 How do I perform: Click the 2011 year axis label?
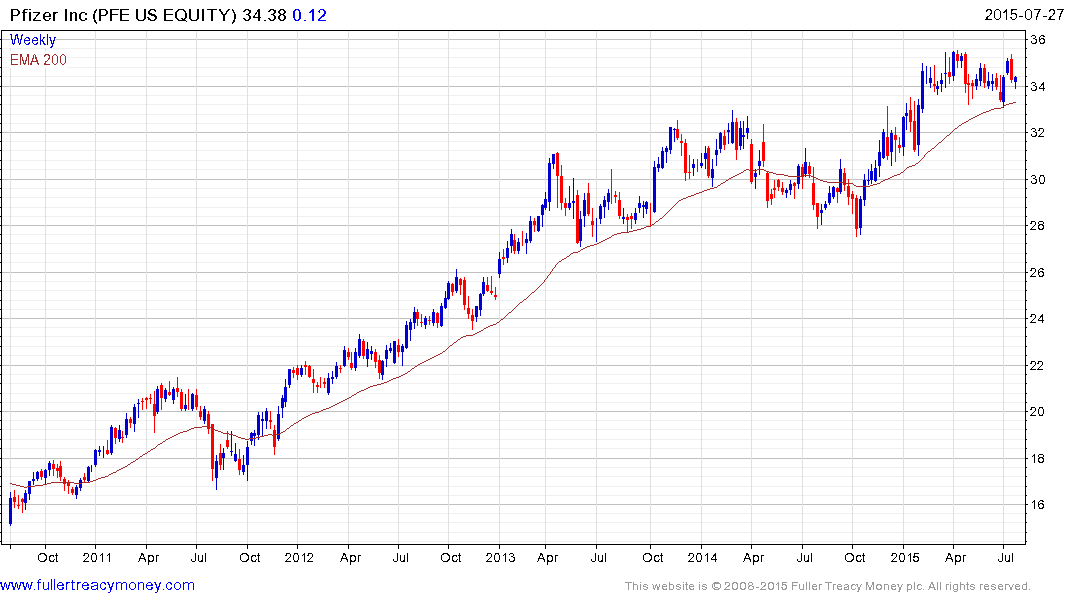[97, 557]
